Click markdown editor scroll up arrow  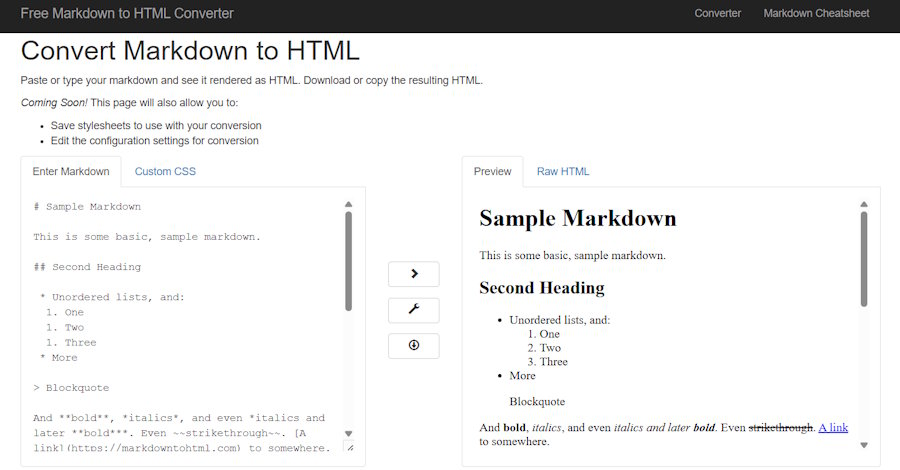tap(348, 204)
